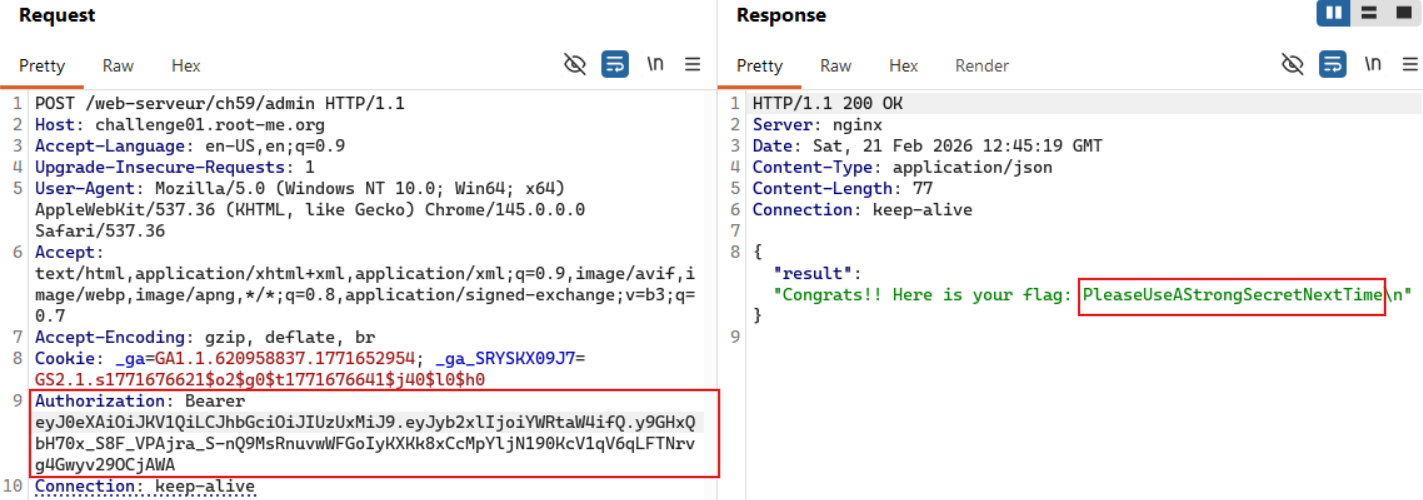The image size is (1423, 500).
Task: Select the side-by-side layout icon
Action: [1335, 14]
